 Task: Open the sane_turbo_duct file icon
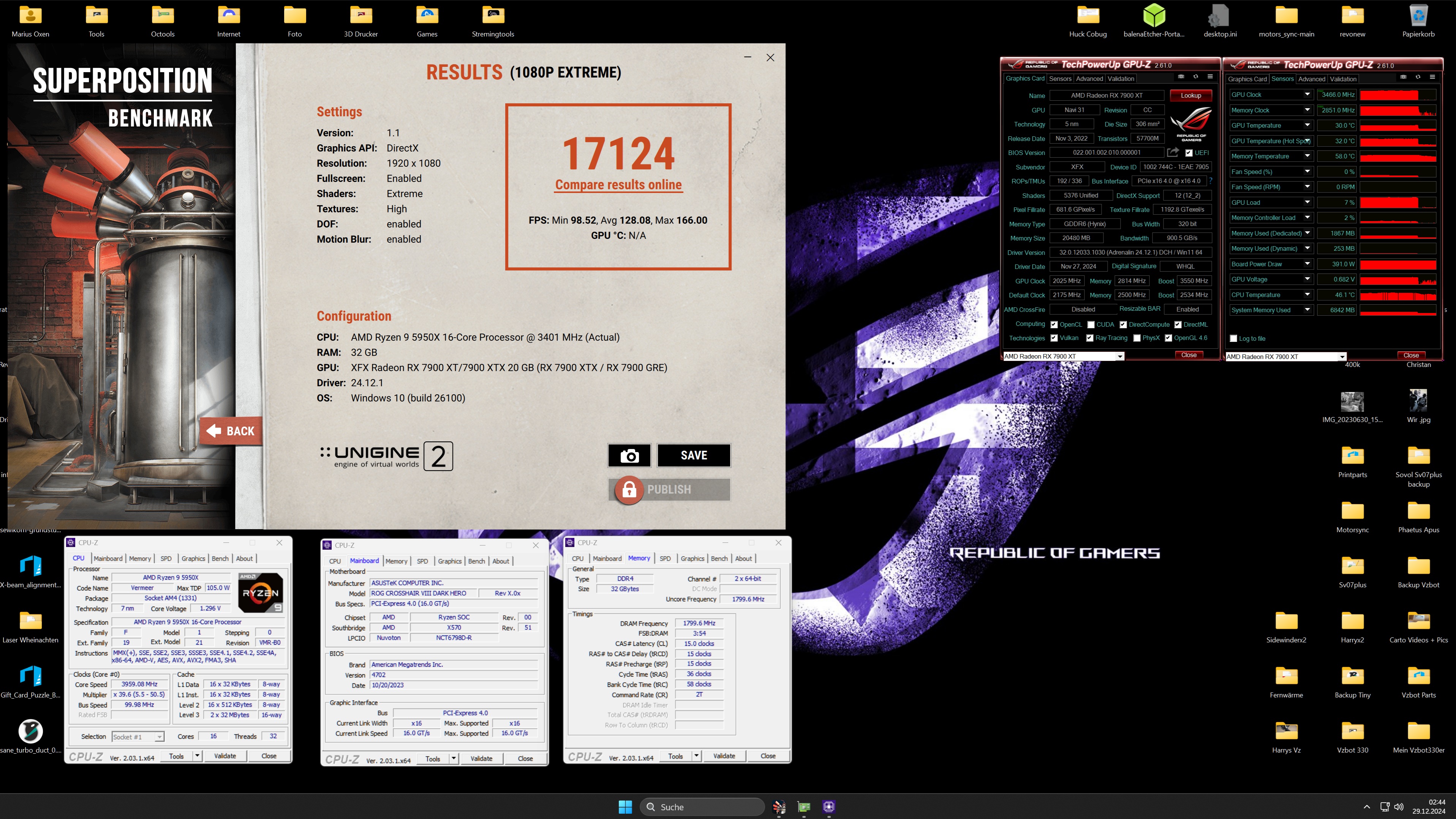[x=30, y=737]
